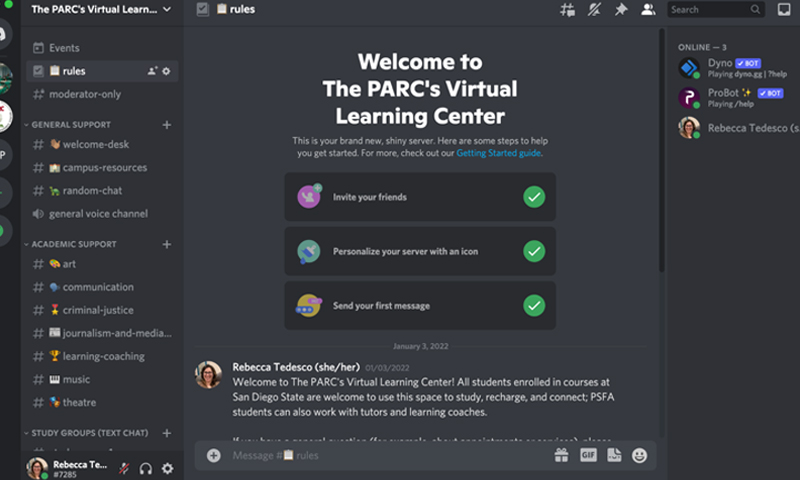This screenshot has height=480, width=800.
Task: Open the inbox icon
Action: (x=784, y=9)
